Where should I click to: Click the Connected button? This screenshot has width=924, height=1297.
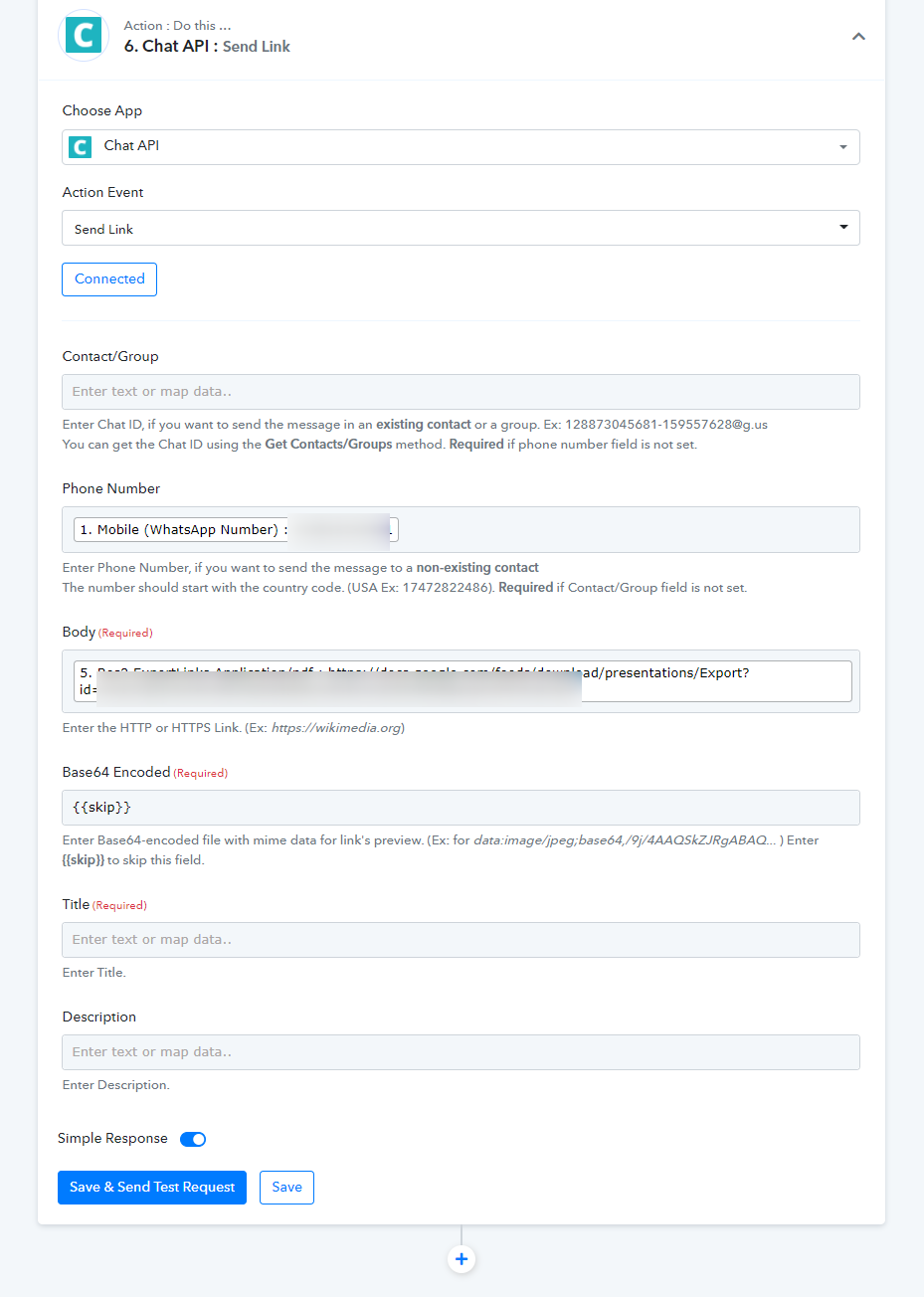pos(109,279)
